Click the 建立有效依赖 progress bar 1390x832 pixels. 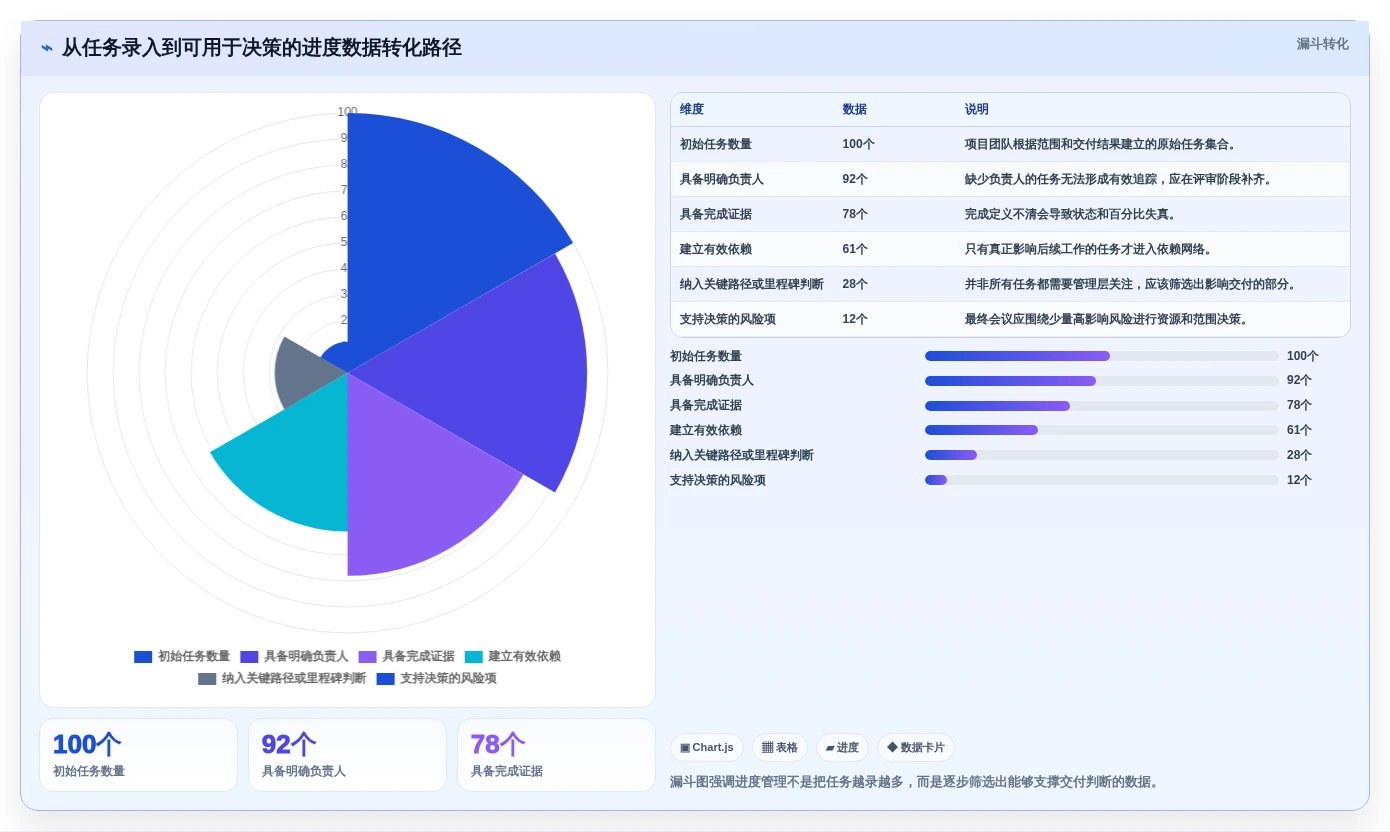coord(1102,430)
